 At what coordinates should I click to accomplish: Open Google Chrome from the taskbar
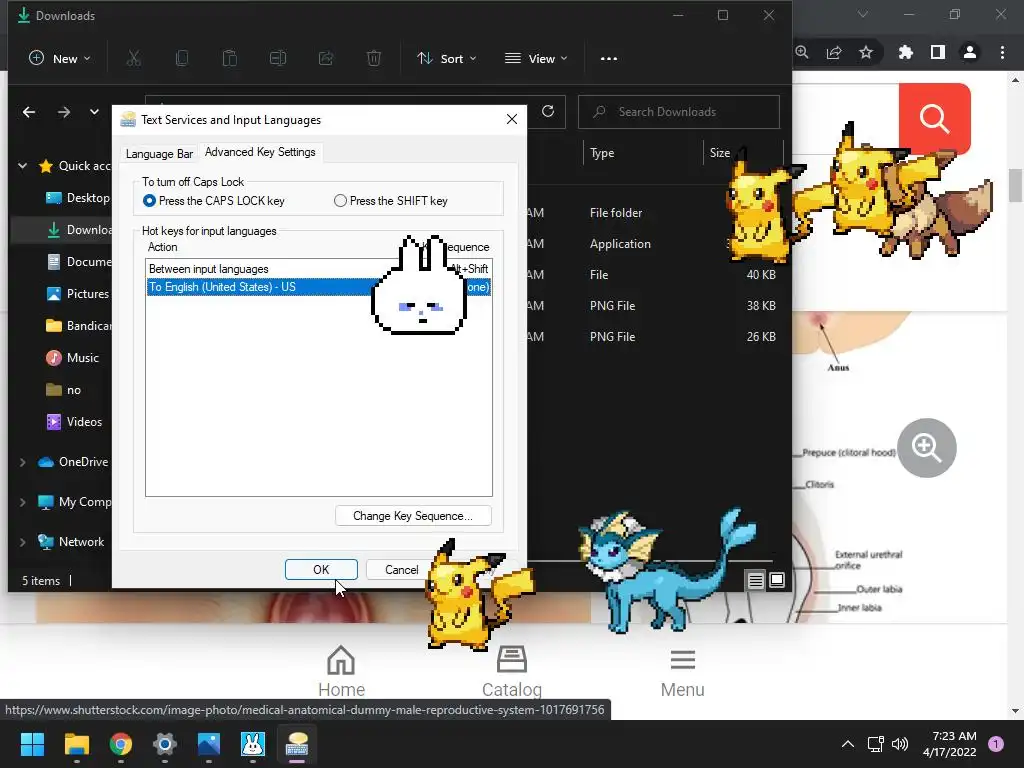pyautogui.click(x=121, y=744)
